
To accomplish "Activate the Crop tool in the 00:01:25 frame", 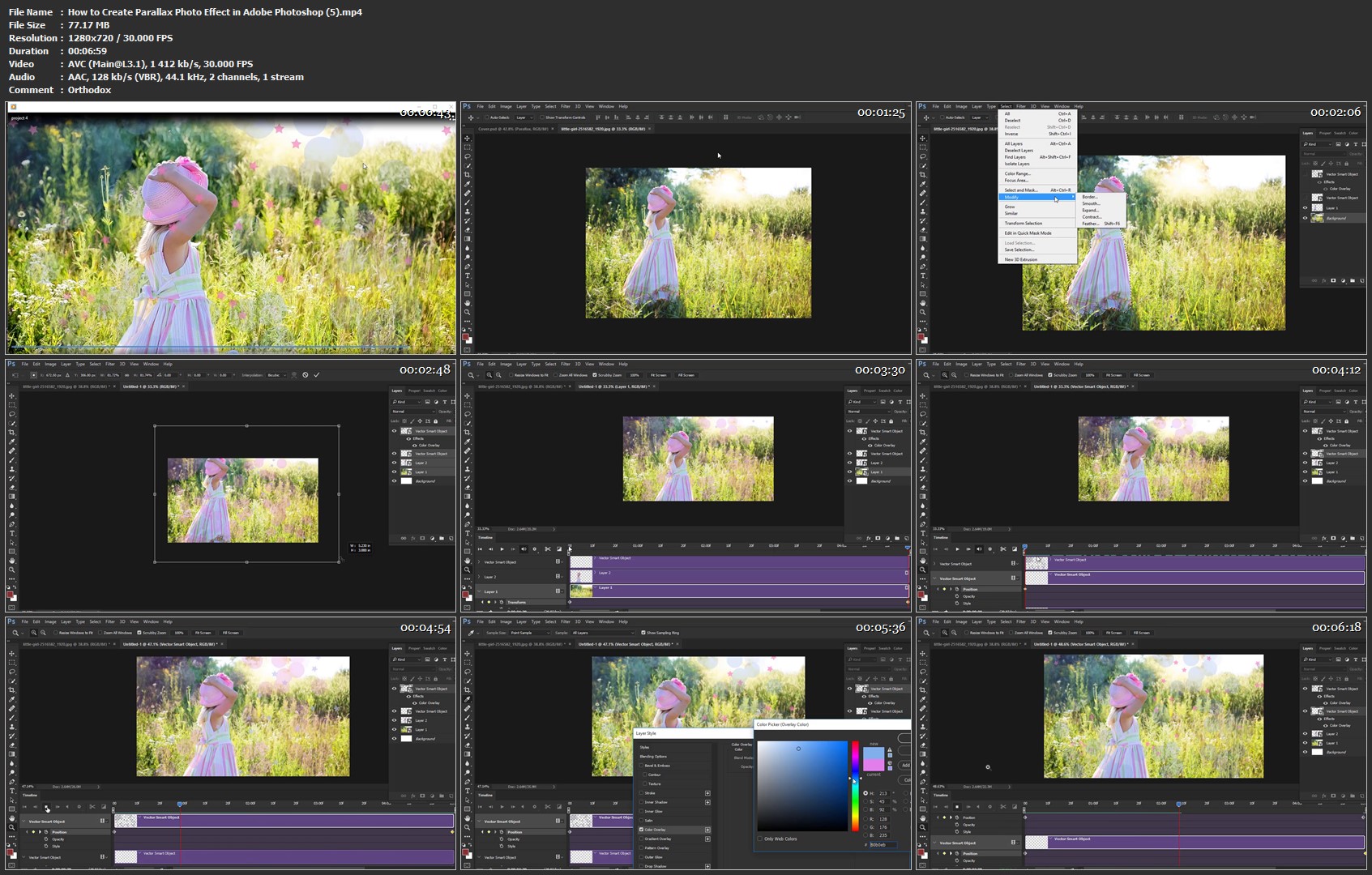I will 468,175.
